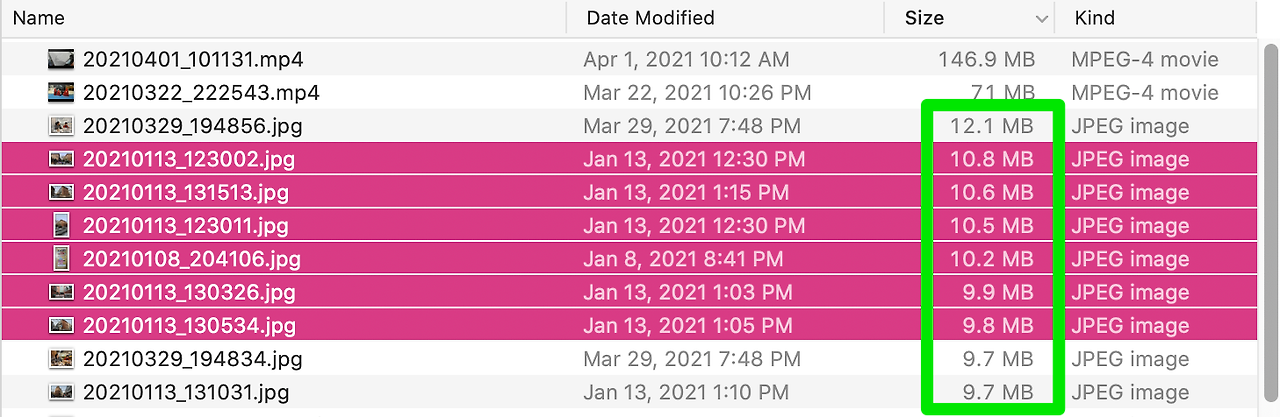Select the Mar 22, 2021 10:26 PM date cell
The image size is (1280, 417).
(697, 93)
